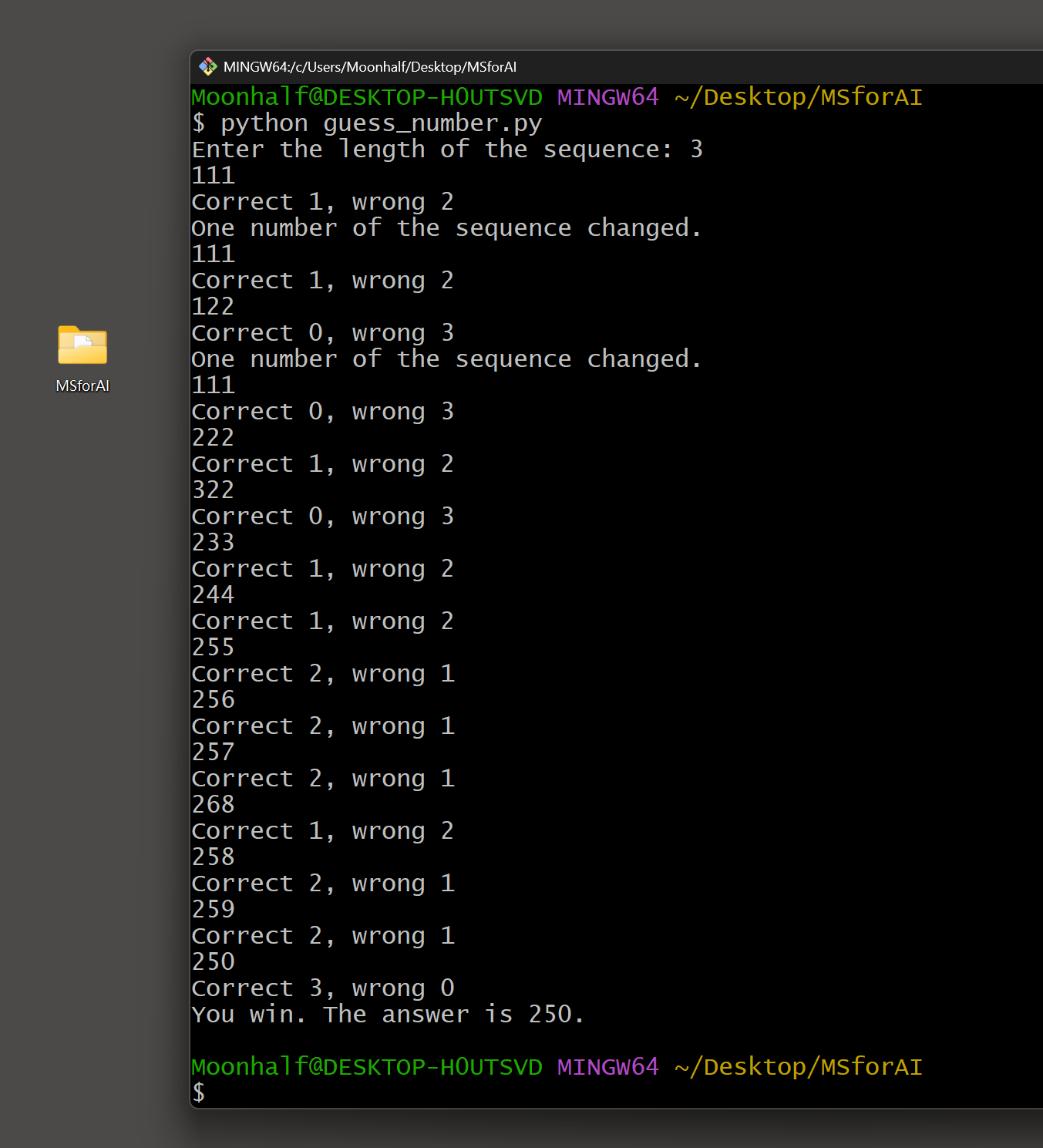
Task: Click the guess line '244'
Action: (x=214, y=594)
